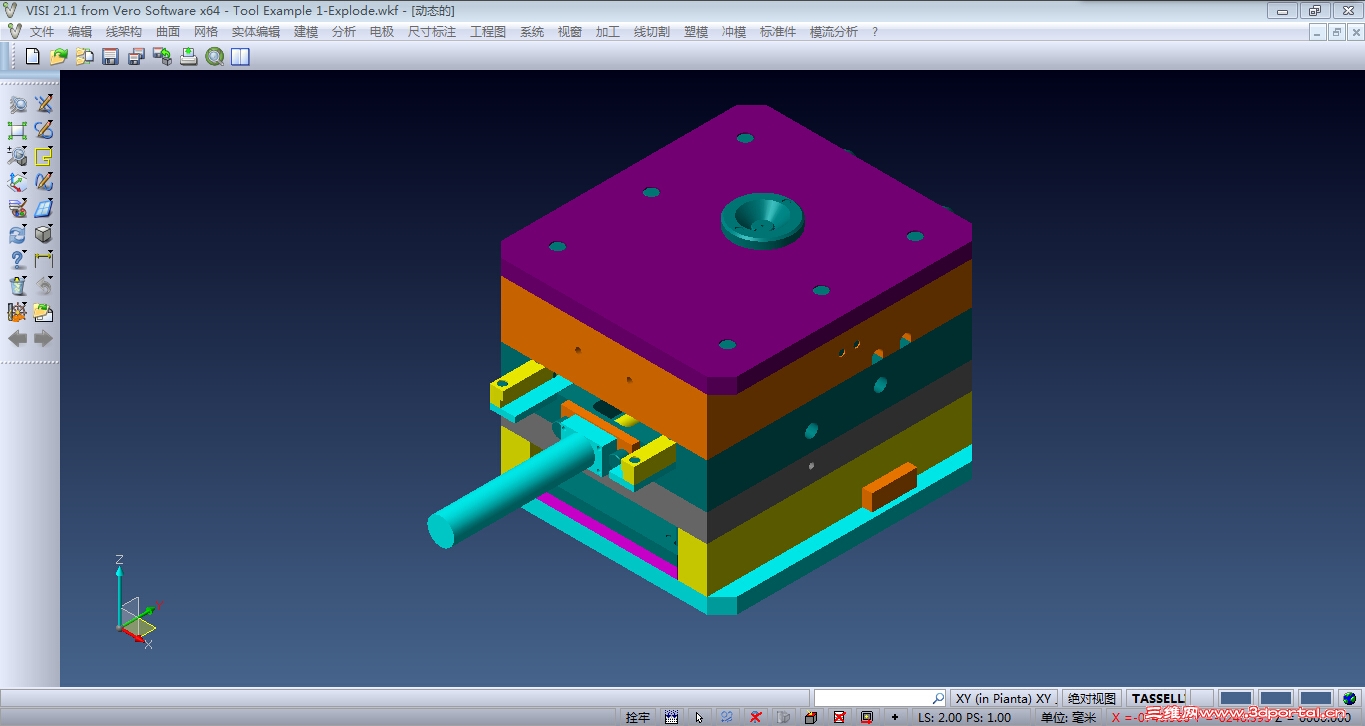The image size is (1365, 726).
Task: Select the grey solid cube icon
Action: pos(44,234)
